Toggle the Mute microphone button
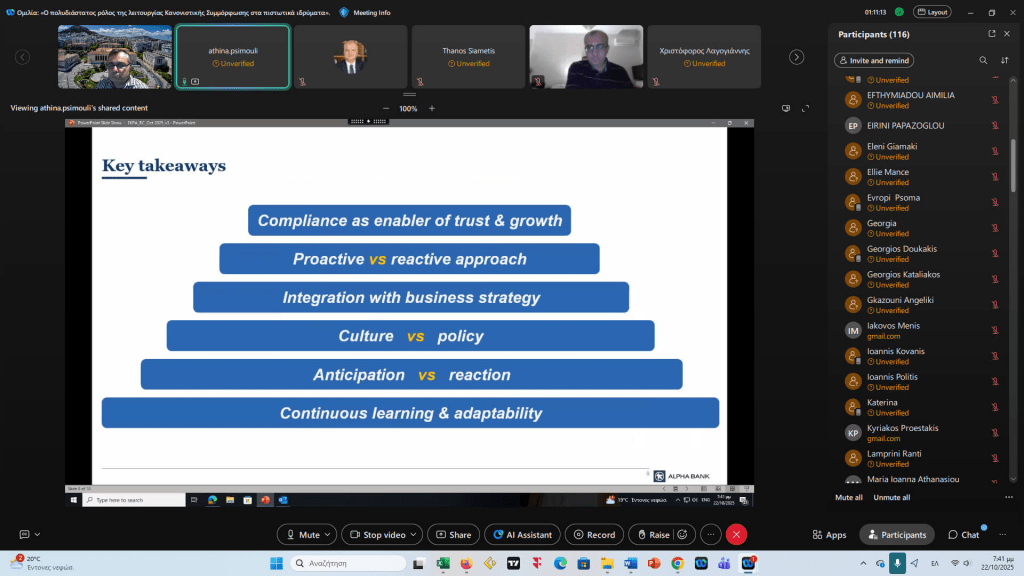Screen dimensions: 1024x576 pos(302,535)
